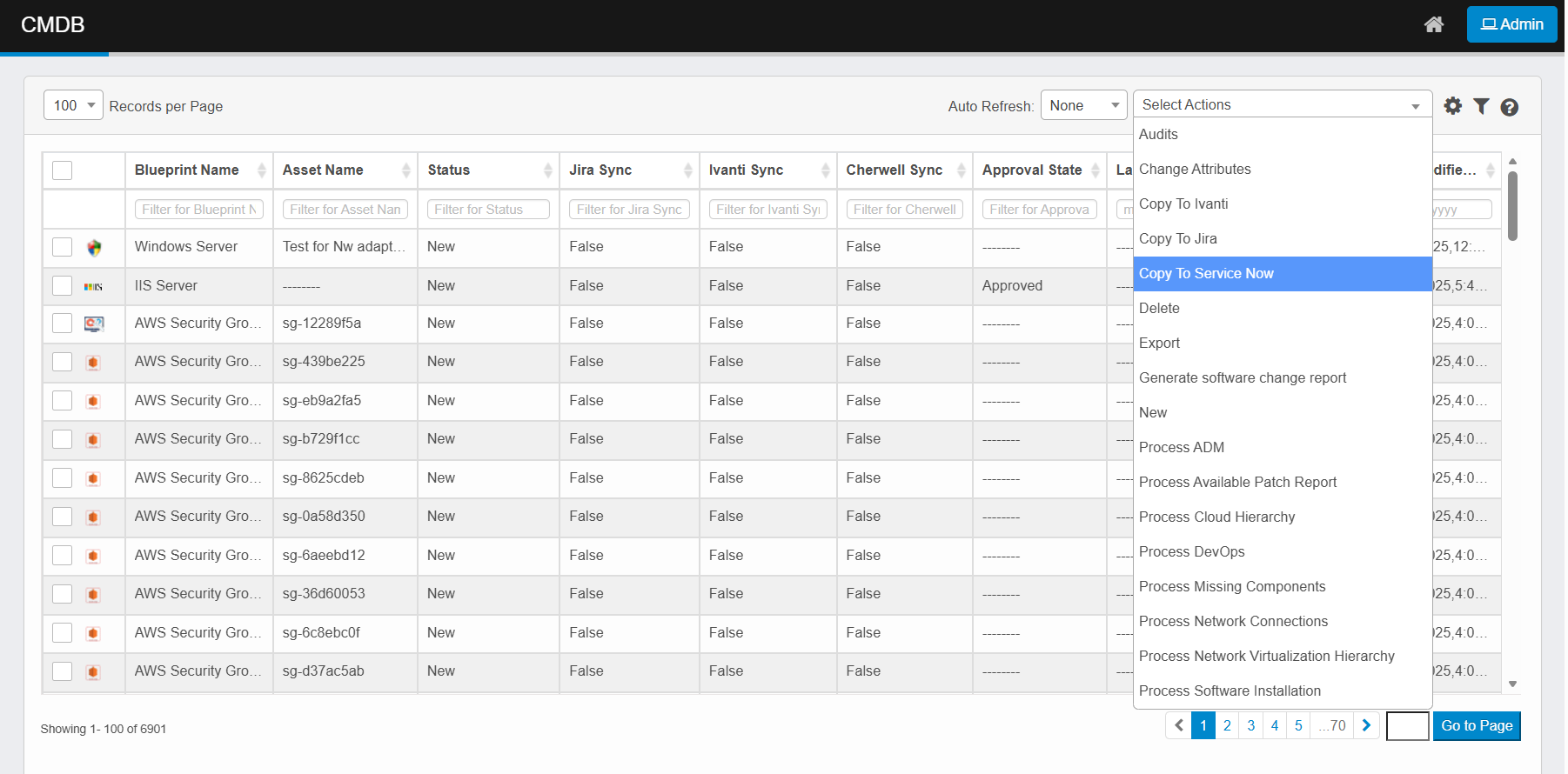Open the help question mark icon
This screenshot has height=774, width=1568.
pyautogui.click(x=1510, y=107)
